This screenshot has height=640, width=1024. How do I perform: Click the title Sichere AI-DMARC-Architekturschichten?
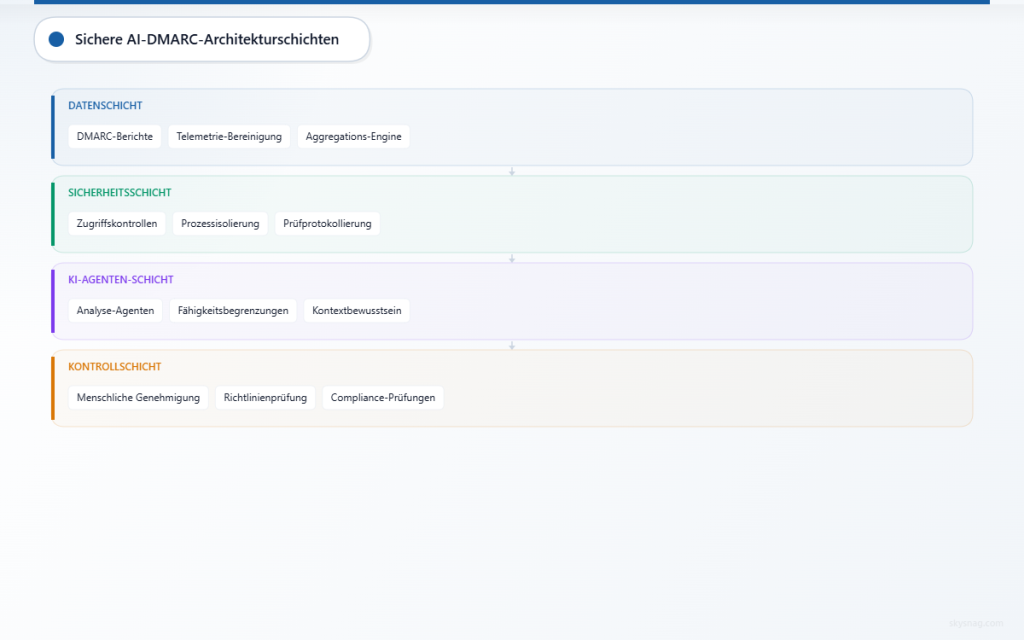[x=206, y=39]
